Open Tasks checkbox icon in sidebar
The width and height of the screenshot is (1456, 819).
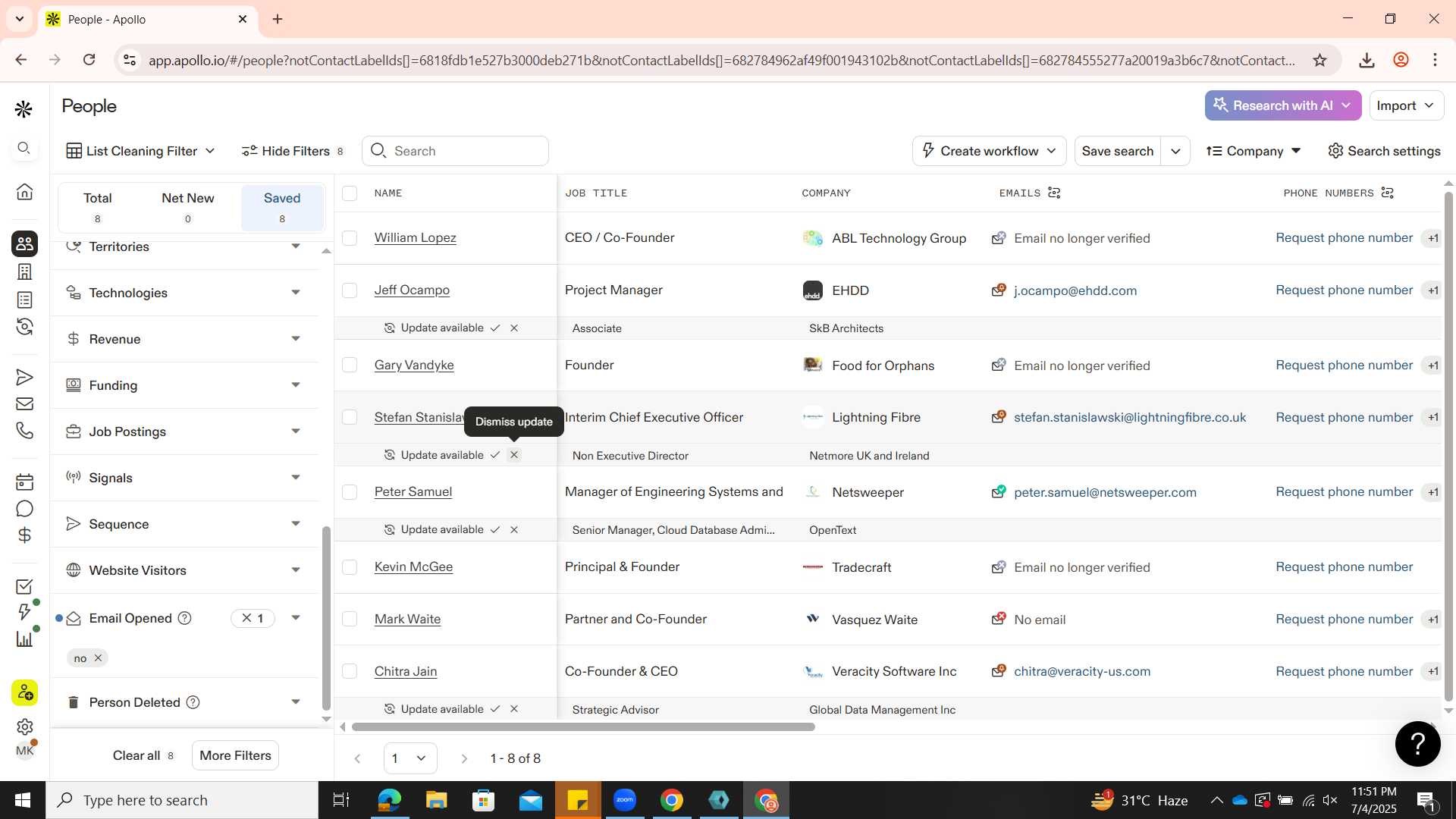(24, 586)
